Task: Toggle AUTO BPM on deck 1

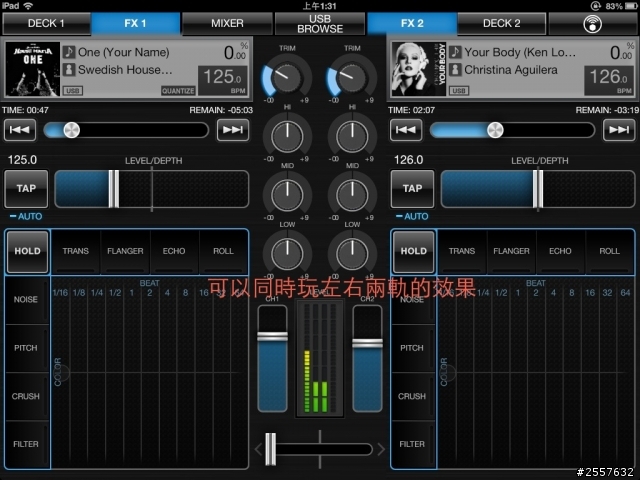Action: tap(26, 216)
